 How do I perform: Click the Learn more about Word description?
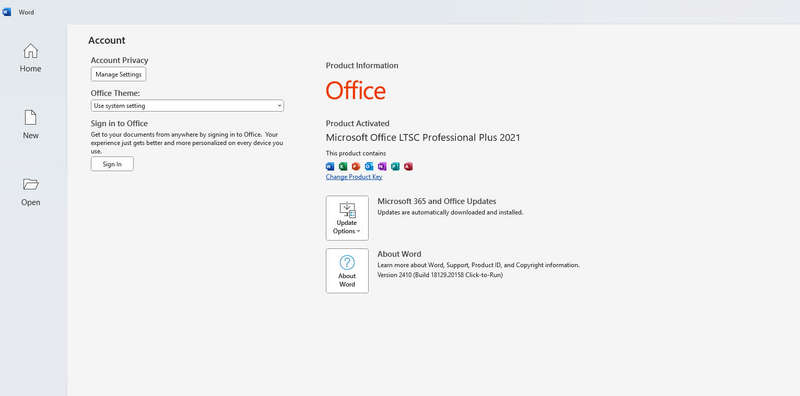[x=478, y=265]
